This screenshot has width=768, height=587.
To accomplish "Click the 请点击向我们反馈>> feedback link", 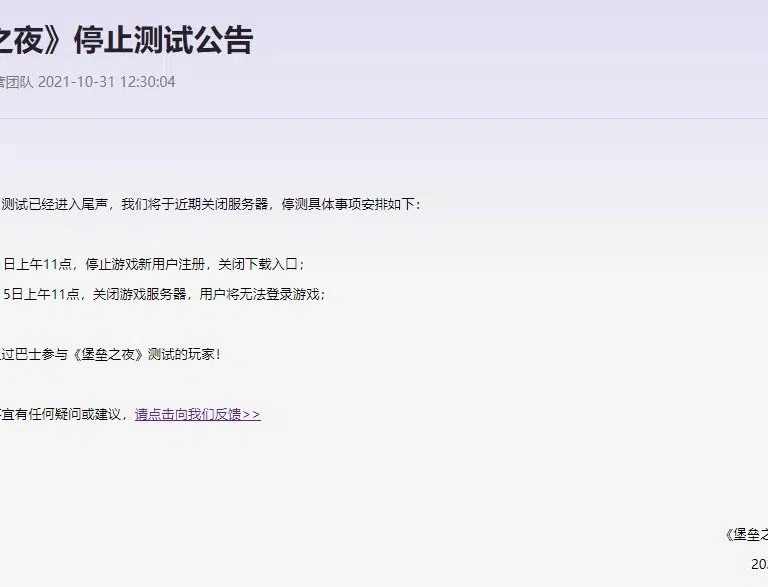I will [x=198, y=414].
